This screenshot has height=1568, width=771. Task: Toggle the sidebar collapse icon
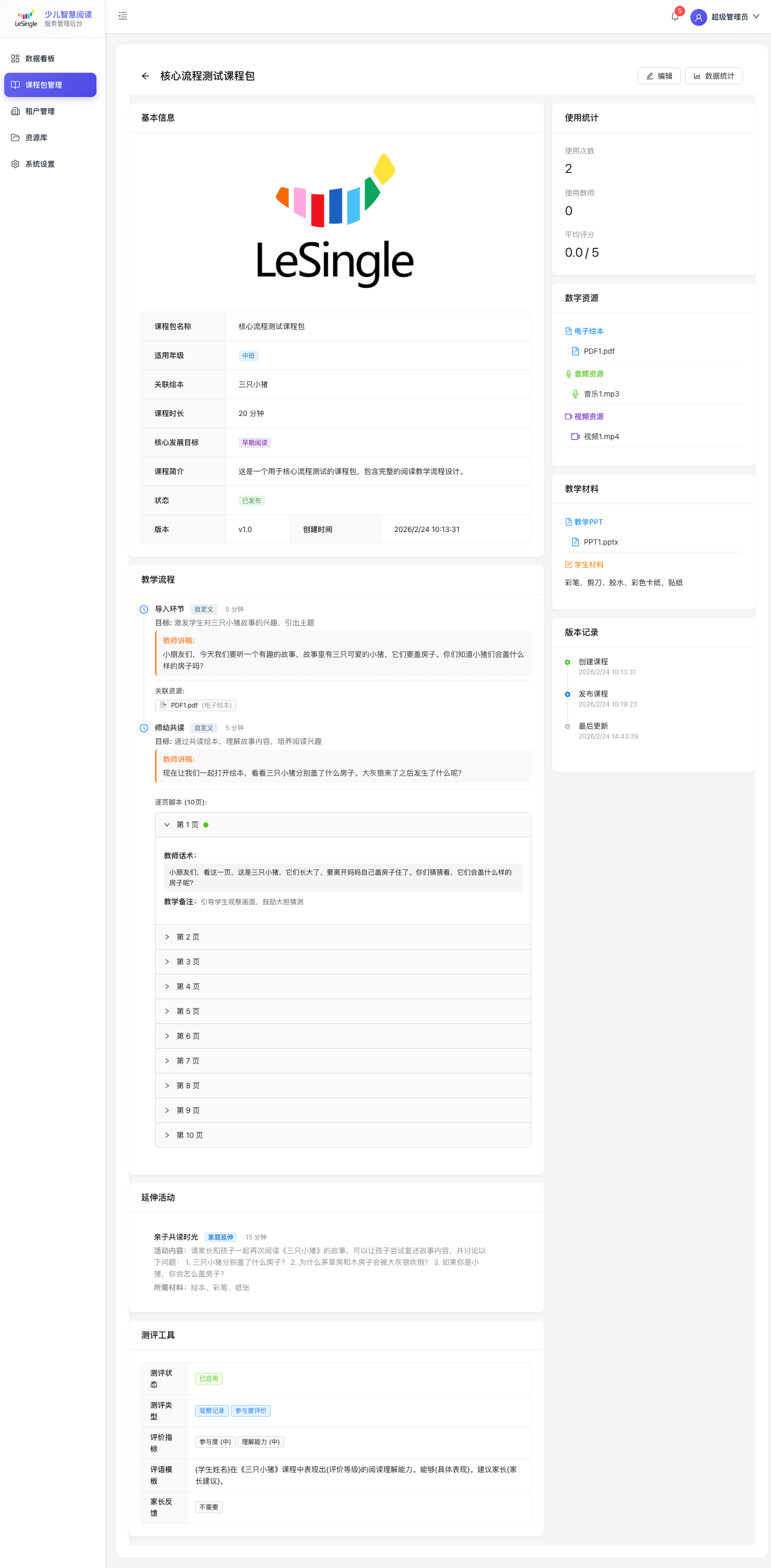pos(123,16)
